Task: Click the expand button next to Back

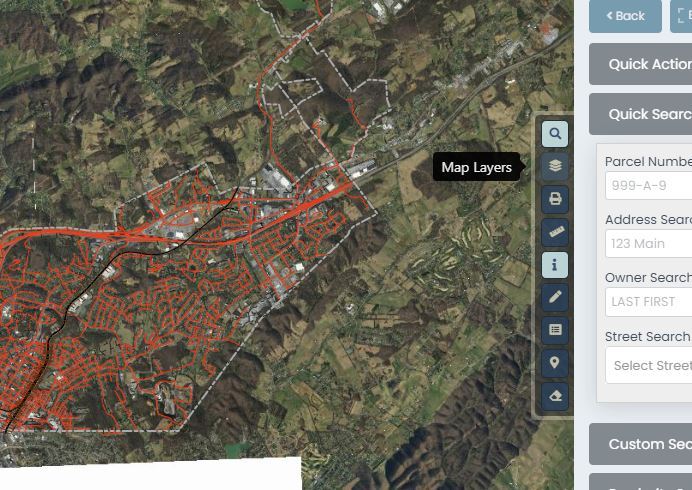Action: 681,16
